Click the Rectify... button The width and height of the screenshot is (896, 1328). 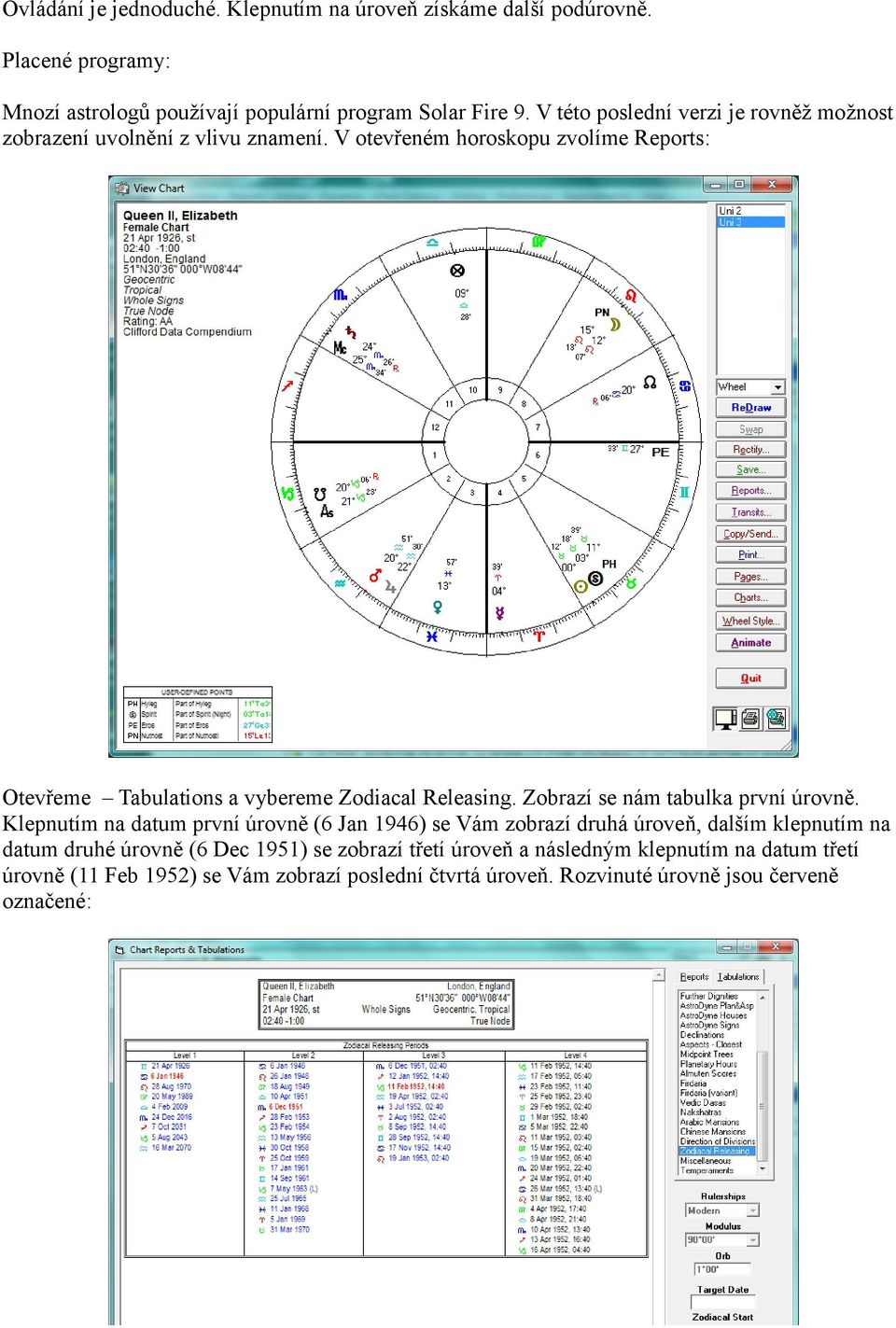click(x=750, y=450)
